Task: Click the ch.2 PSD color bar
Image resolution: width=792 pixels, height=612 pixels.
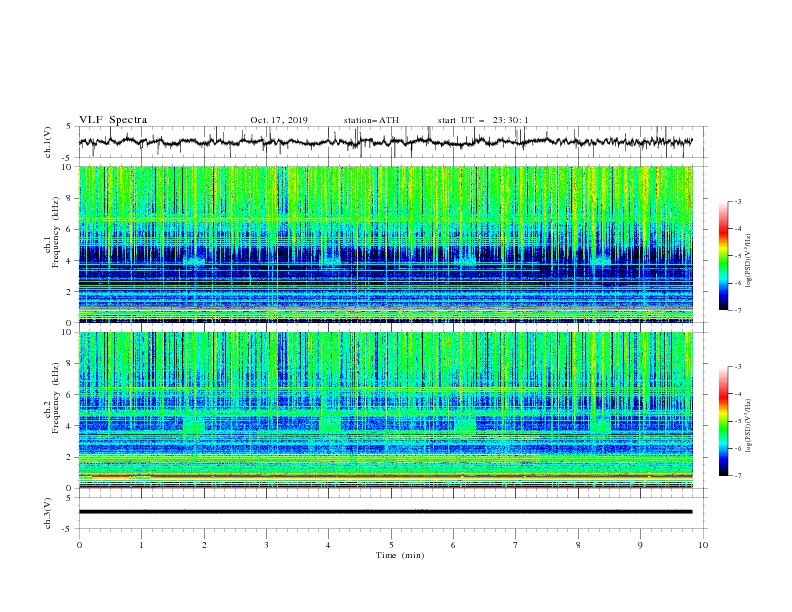Action: (723, 421)
